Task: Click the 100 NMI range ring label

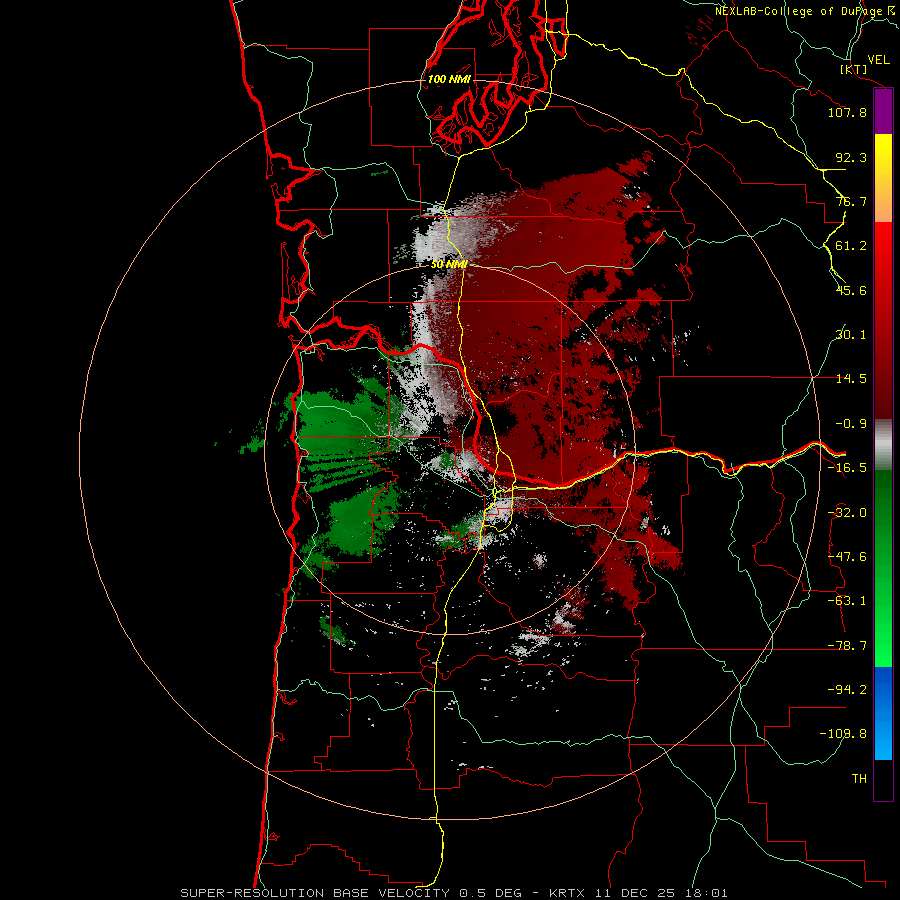Action: [449, 79]
